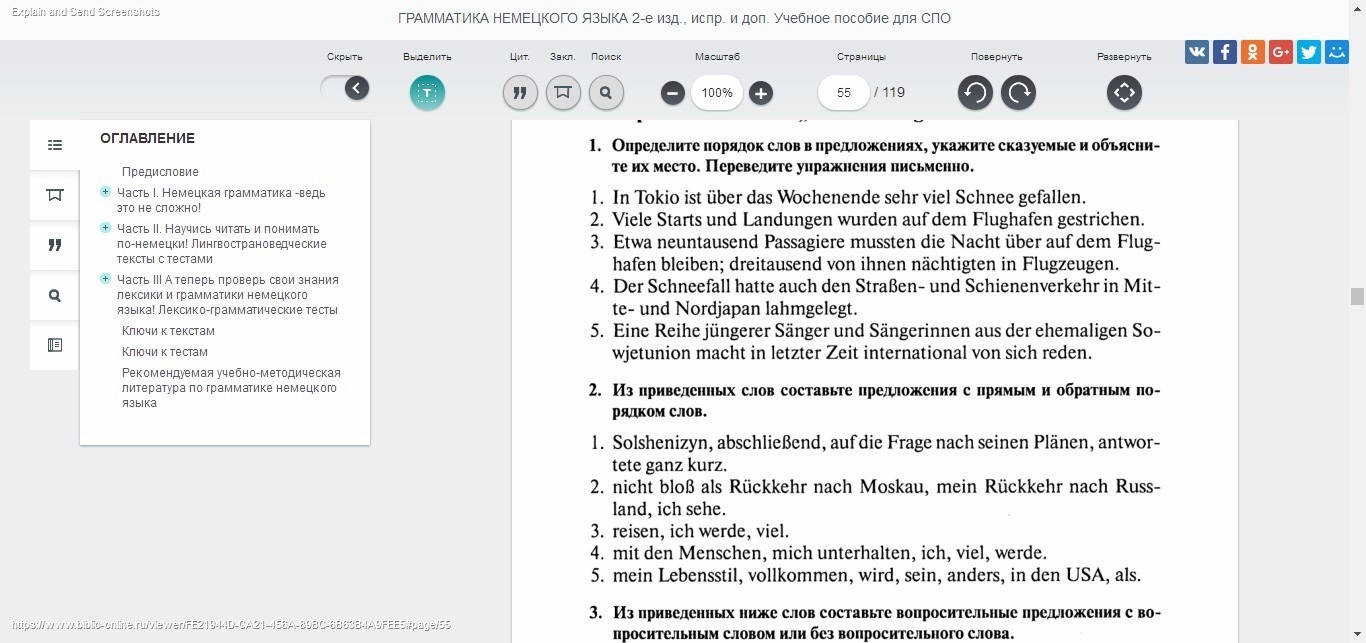Activate the Выделить text selection tool
The height and width of the screenshot is (643, 1366).
[x=427, y=93]
